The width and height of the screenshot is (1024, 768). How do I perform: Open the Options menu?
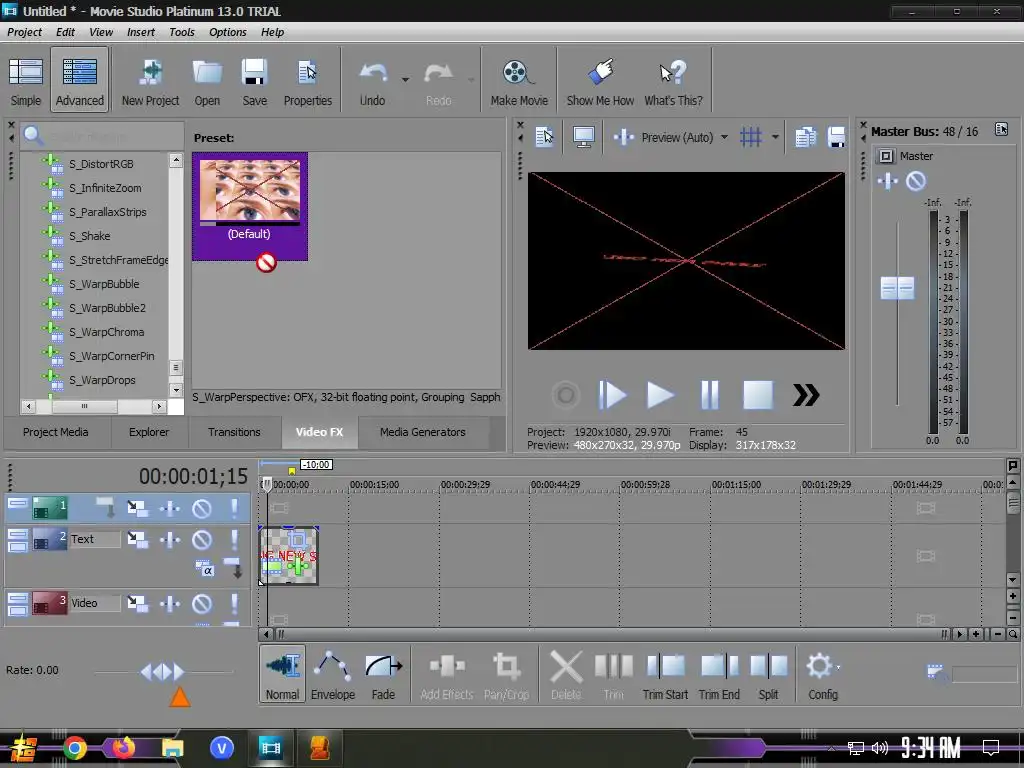[x=227, y=32]
